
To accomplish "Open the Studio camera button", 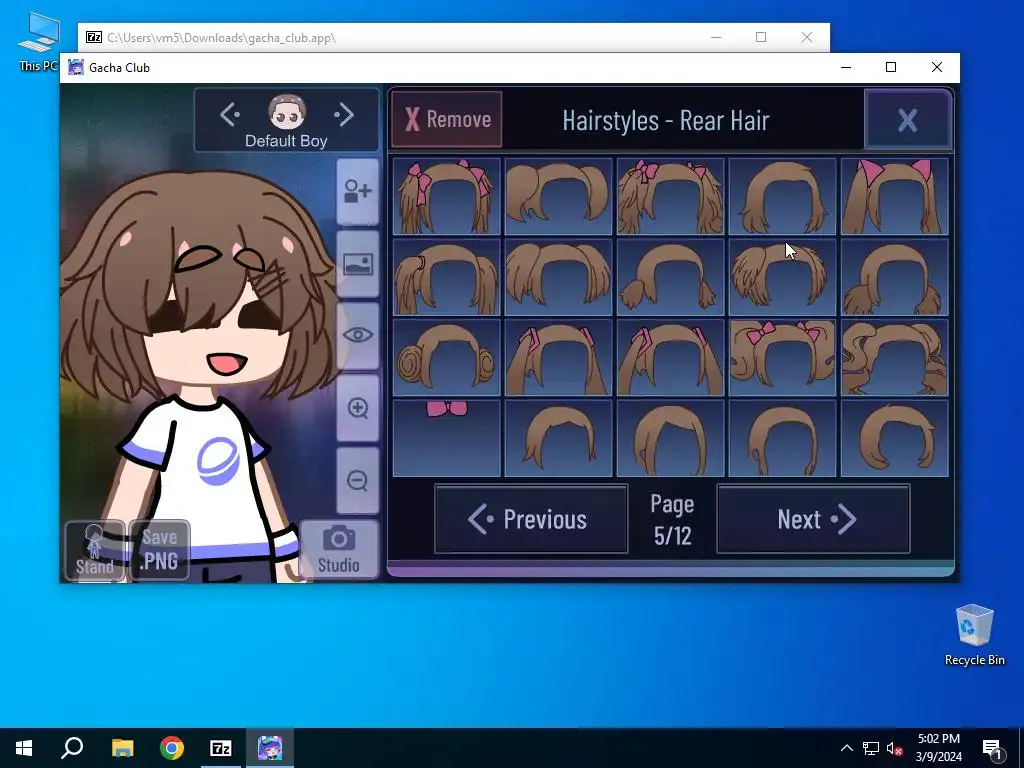I will (339, 549).
